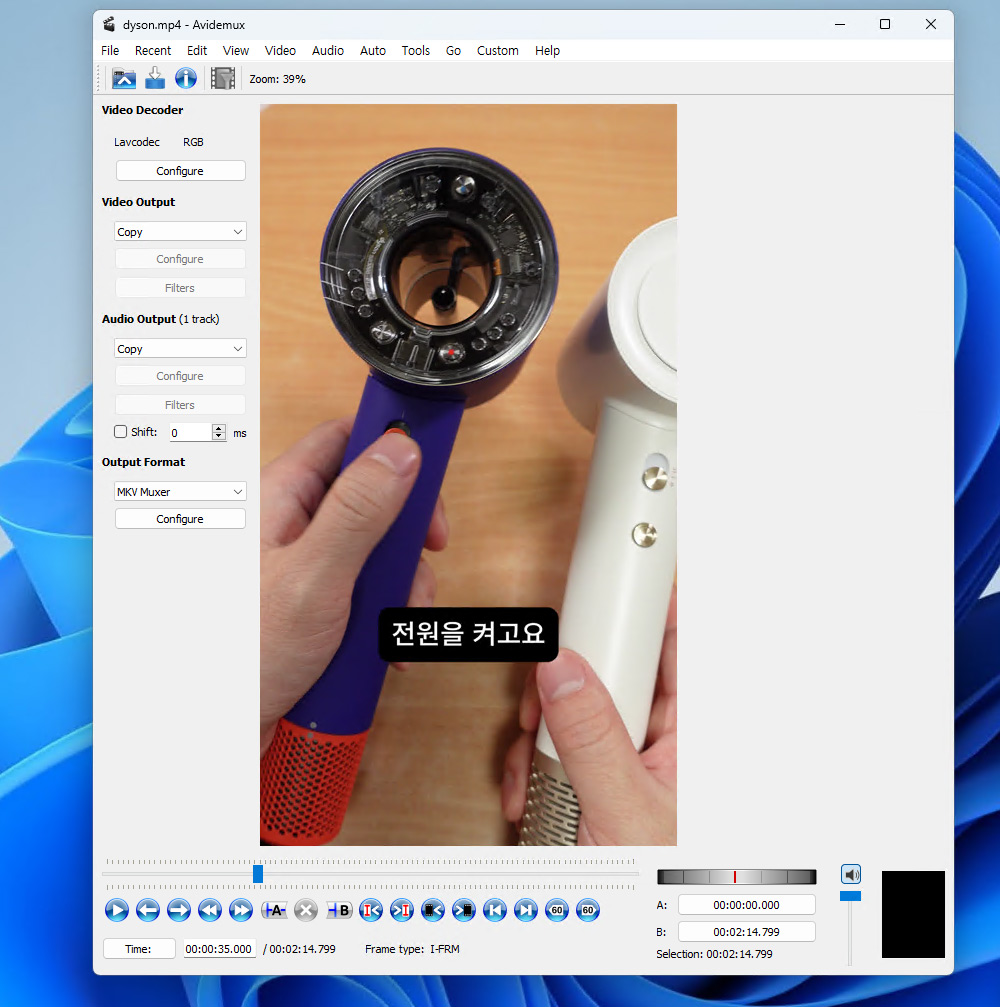Click the Zoom: 39% label
The width and height of the screenshot is (1000, 1007).
coord(277,79)
